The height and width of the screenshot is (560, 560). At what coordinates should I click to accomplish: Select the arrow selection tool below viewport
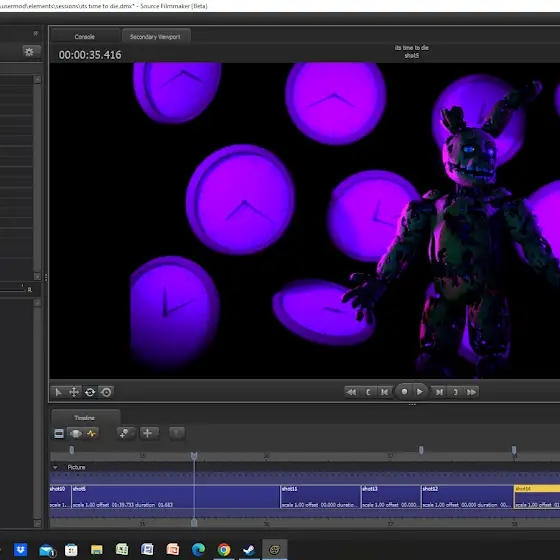tap(58, 392)
